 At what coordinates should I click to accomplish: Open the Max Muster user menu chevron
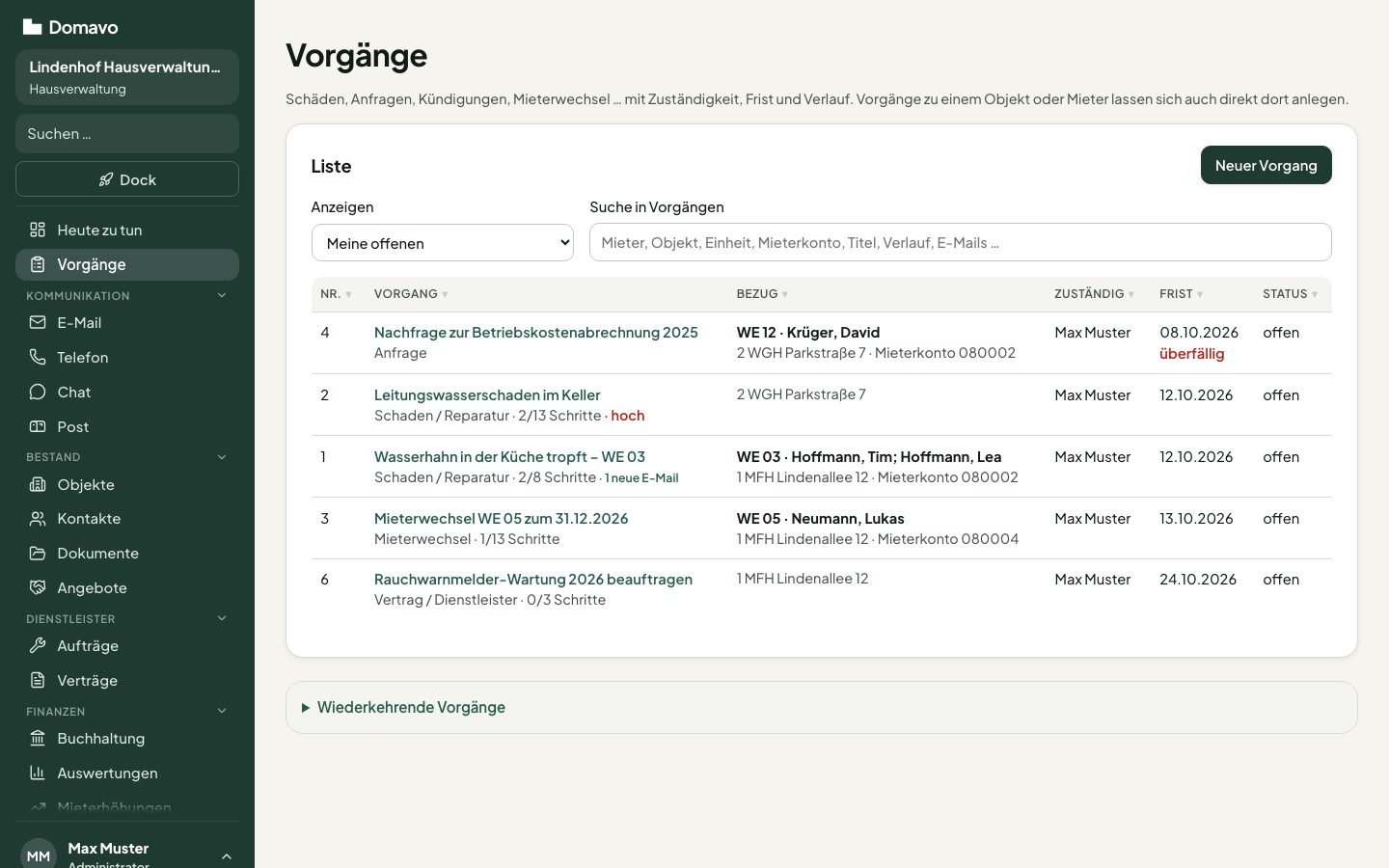pyautogui.click(x=227, y=856)
